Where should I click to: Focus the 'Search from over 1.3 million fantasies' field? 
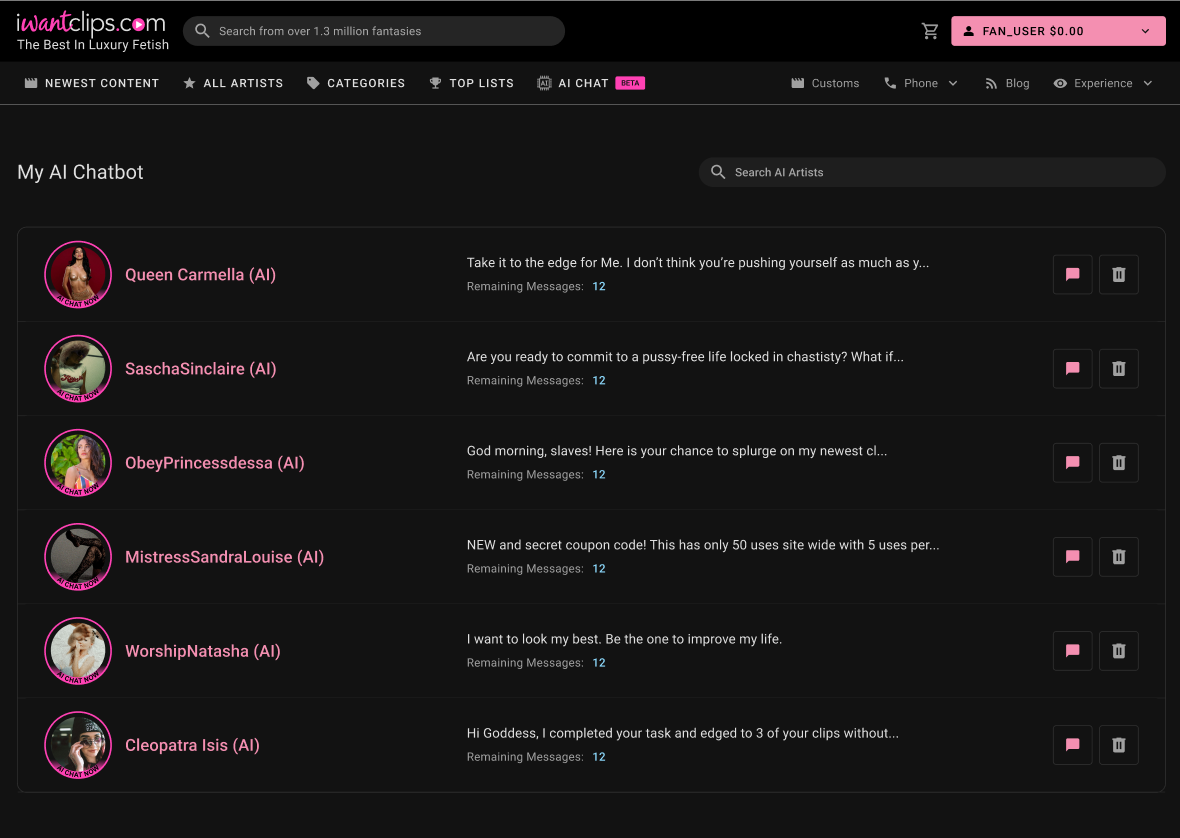374,31
